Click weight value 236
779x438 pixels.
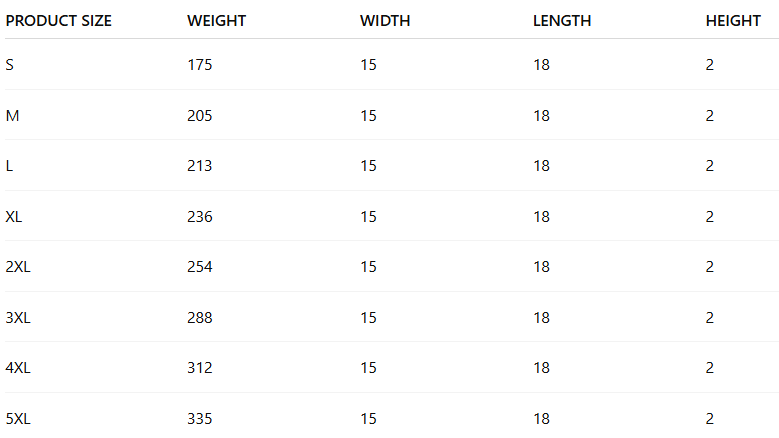pos(200,217)
